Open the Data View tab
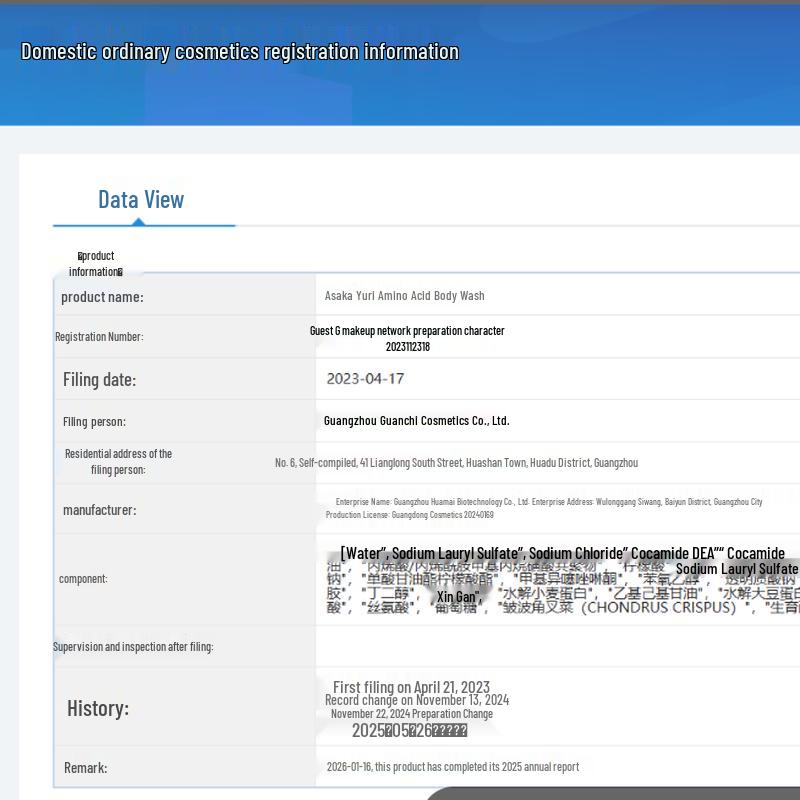The height and width of the screenshot is (800, 800). (x=141, y=199)
